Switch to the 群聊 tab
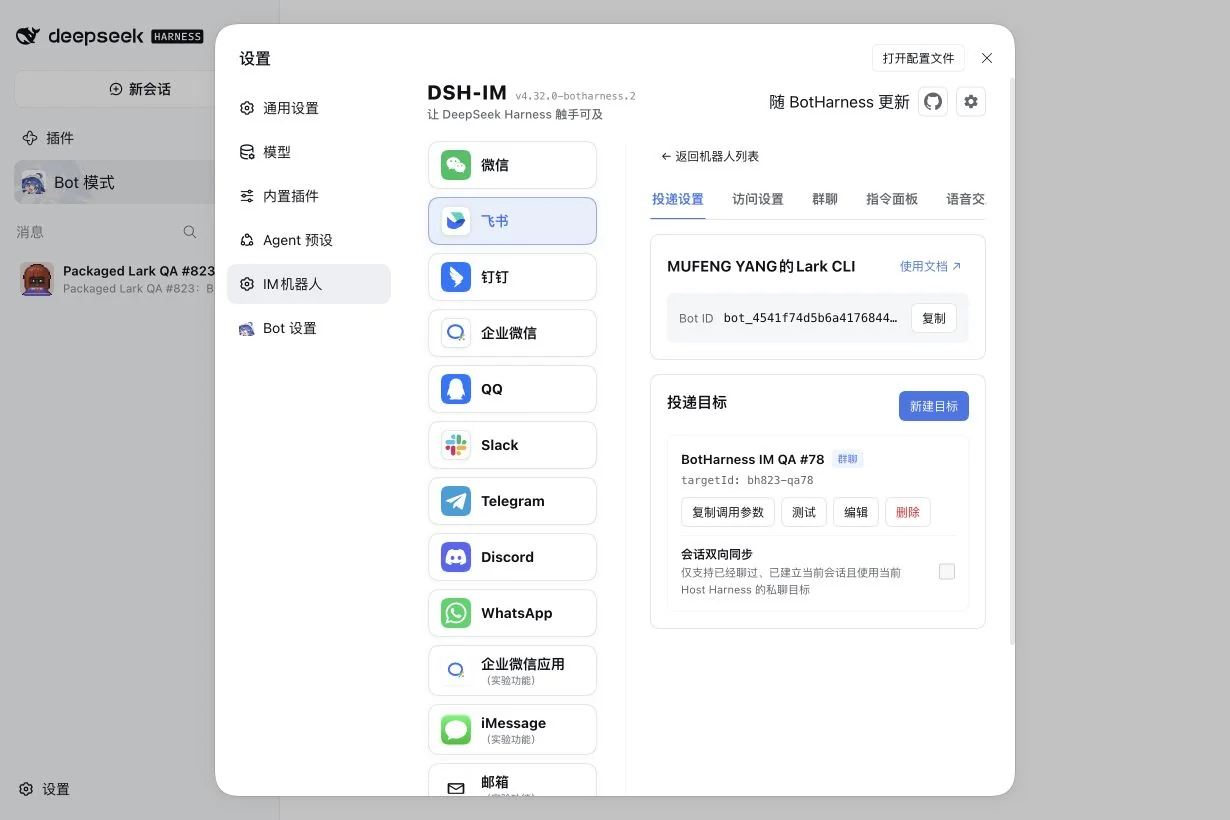 [x=825, y=199]
